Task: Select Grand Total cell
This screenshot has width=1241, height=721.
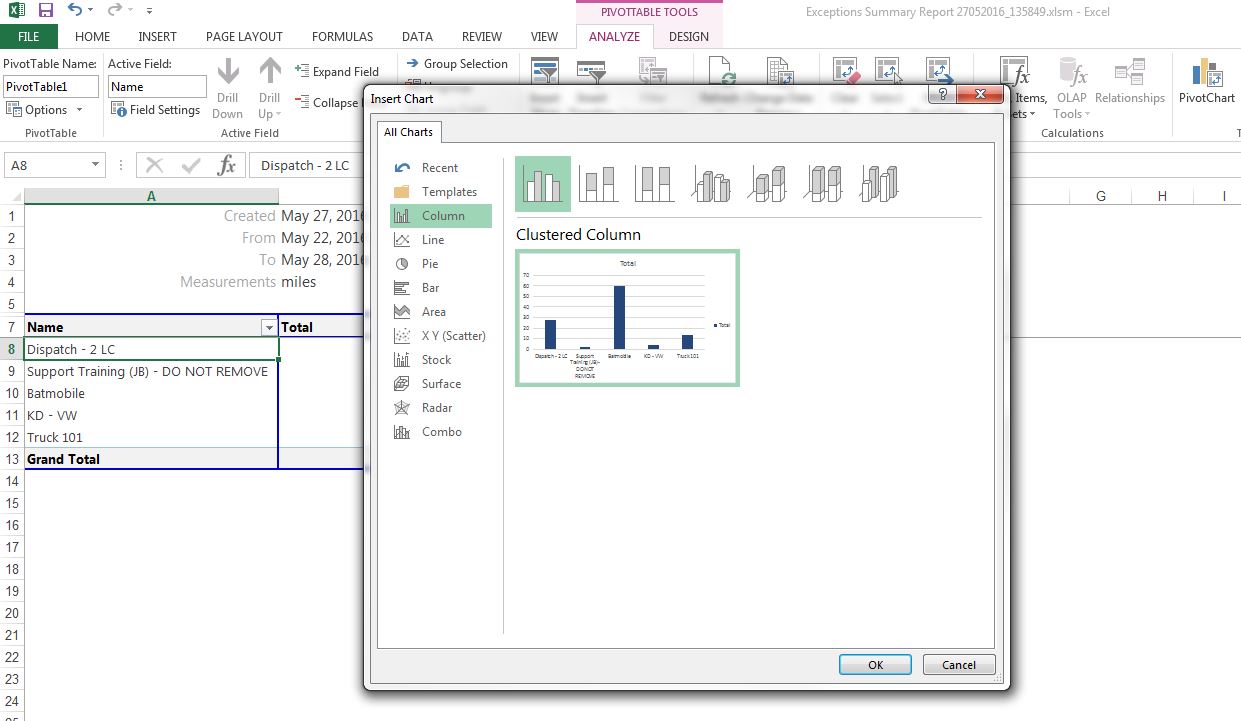Action: [x=151, y=459]
